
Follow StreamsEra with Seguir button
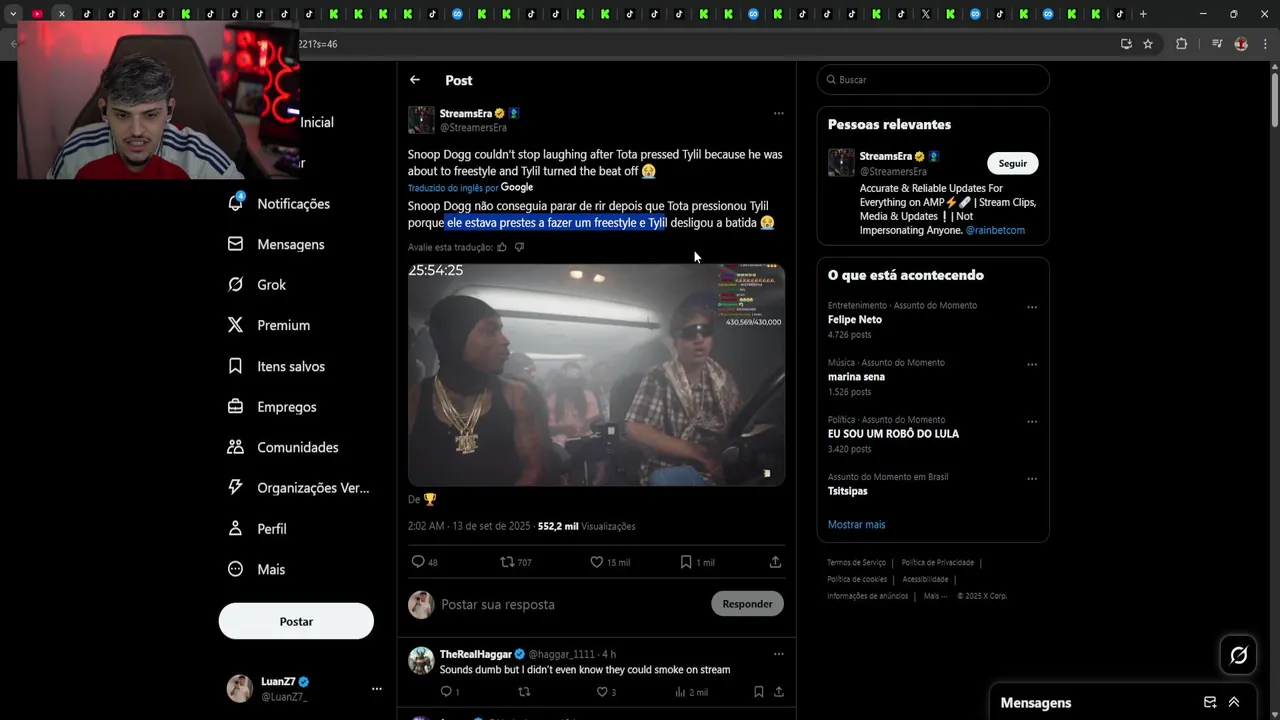coord(1012,163)
